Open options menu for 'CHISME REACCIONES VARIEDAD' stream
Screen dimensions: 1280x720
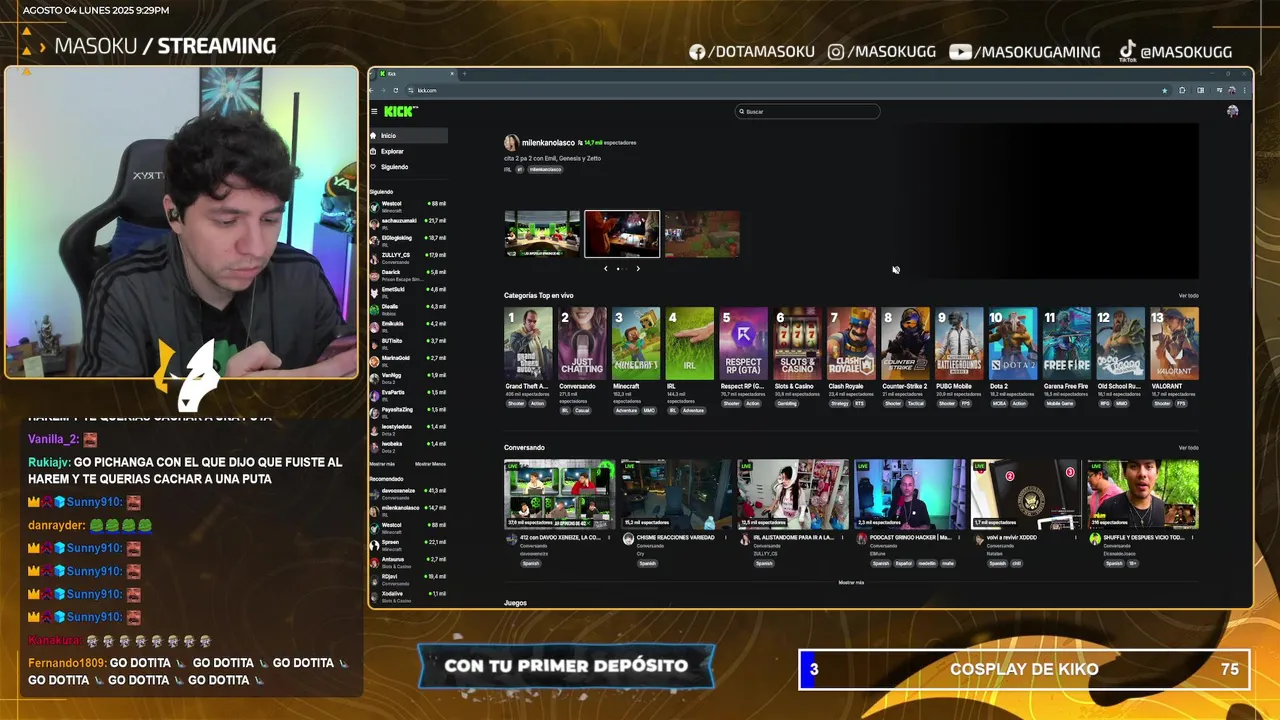point(728,538)
